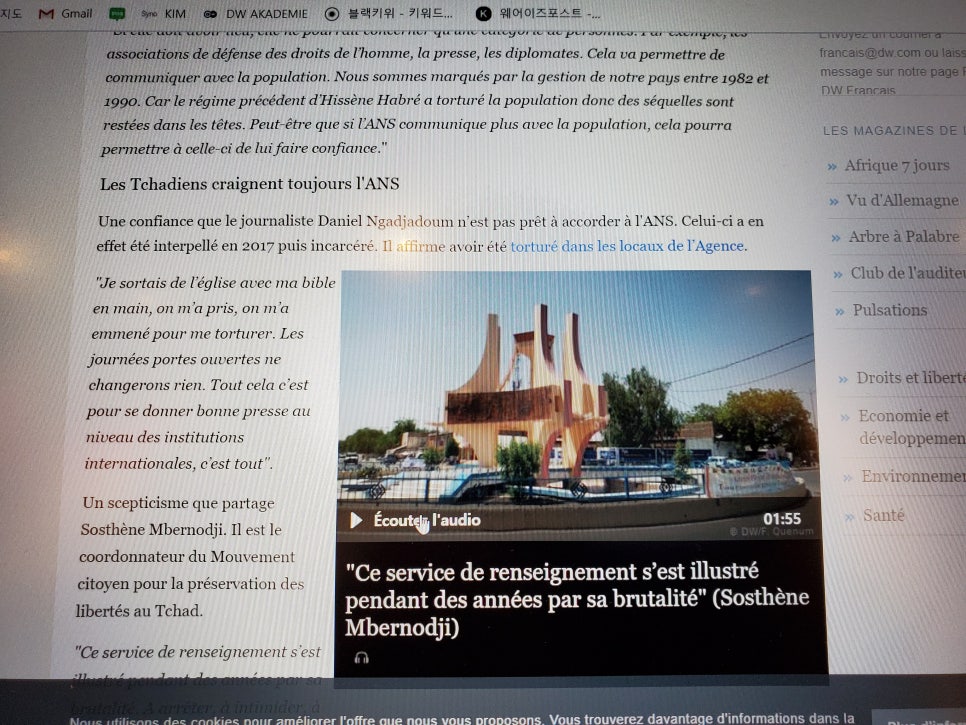Viewport: 966px width, 725px height.
Task: Open the green bookmark icon before KIM
Action: 117,14
